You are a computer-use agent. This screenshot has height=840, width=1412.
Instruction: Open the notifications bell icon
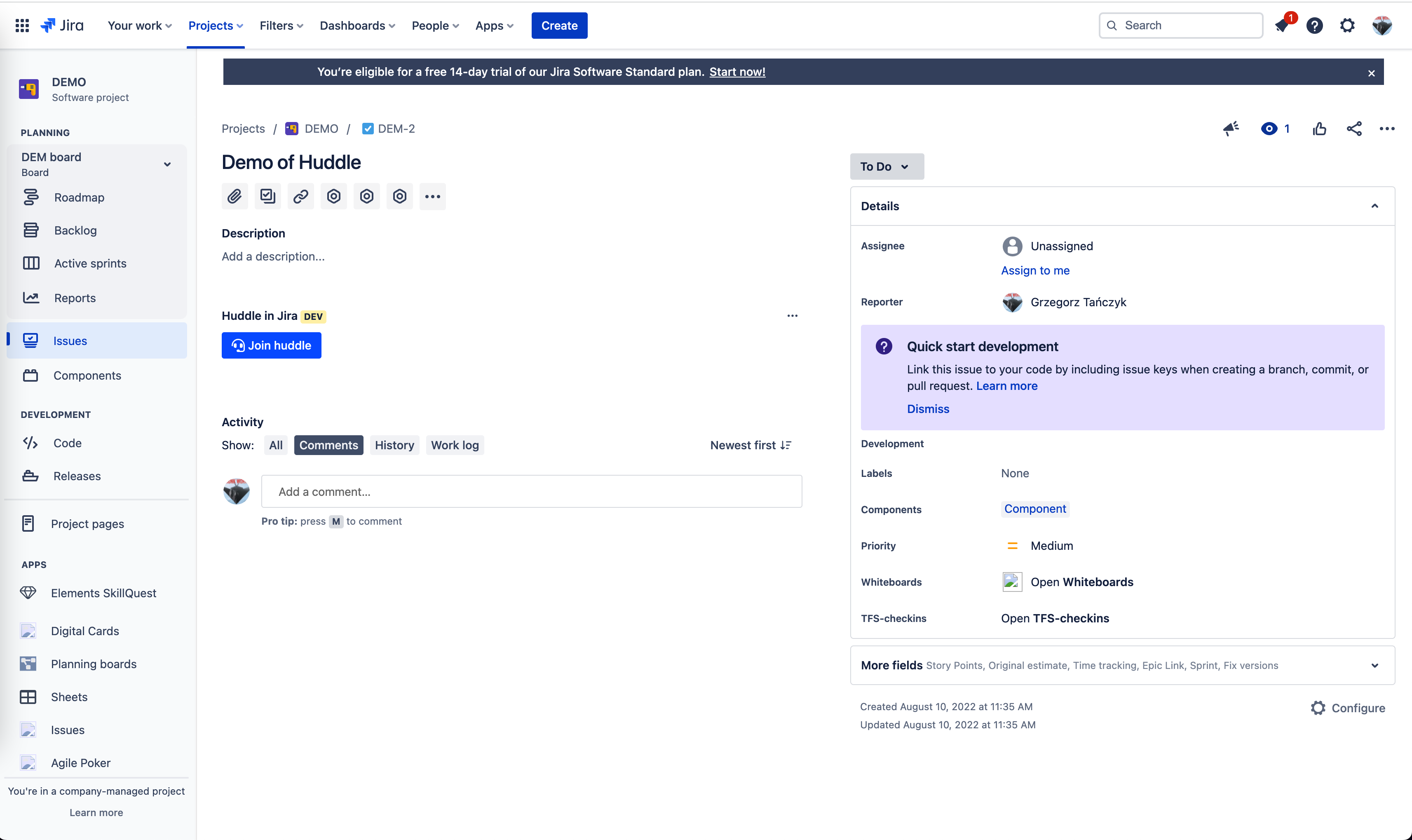point(1282,26)
